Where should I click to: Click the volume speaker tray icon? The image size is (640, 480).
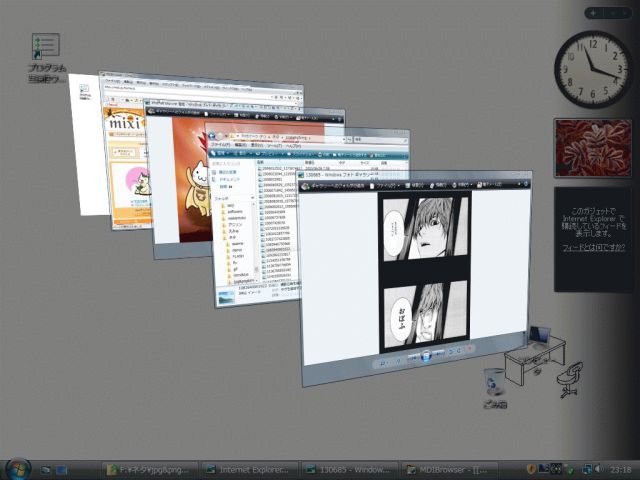(x=598, y=469)
